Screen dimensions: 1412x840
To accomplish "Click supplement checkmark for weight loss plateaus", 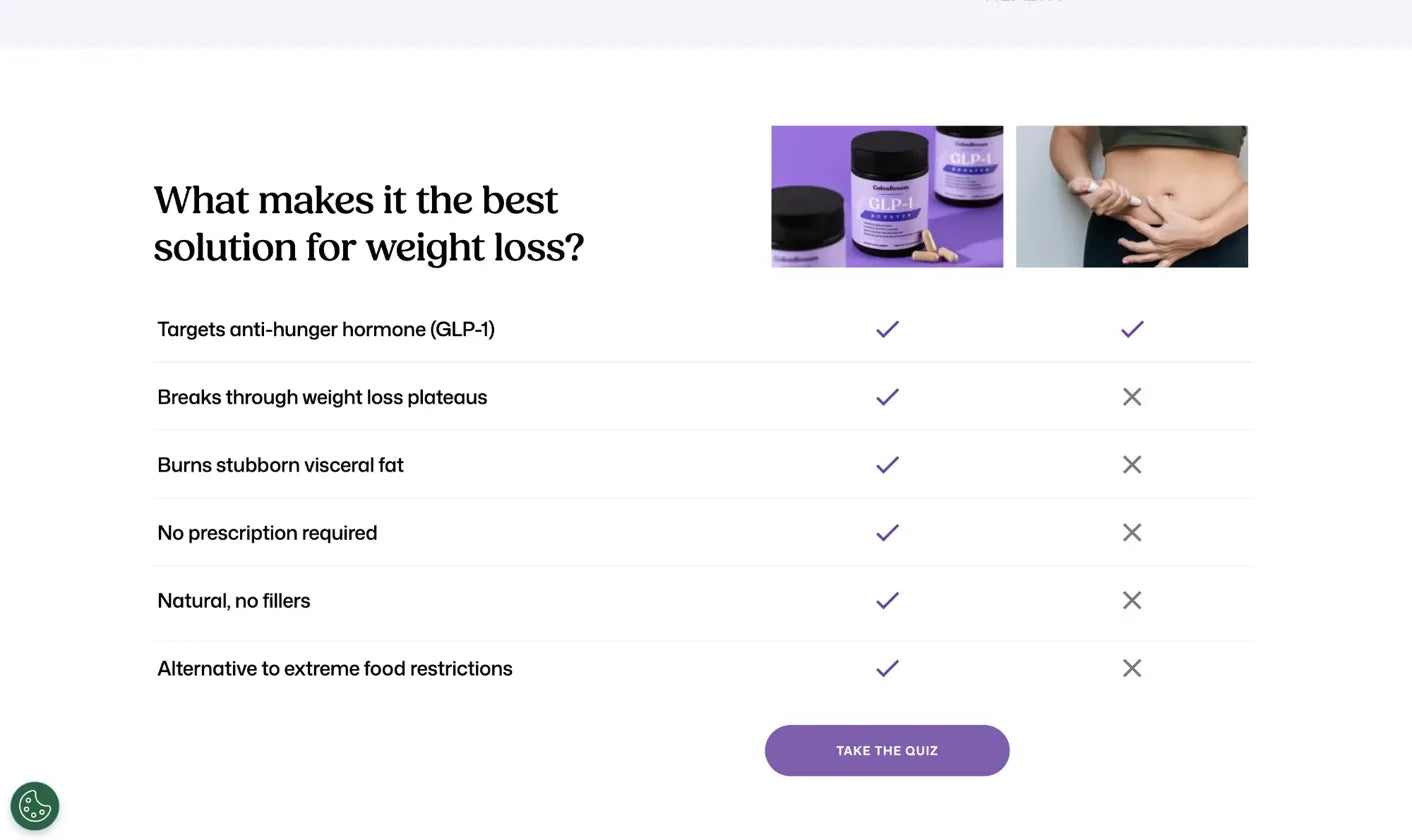I will click(x=887, y=397).
